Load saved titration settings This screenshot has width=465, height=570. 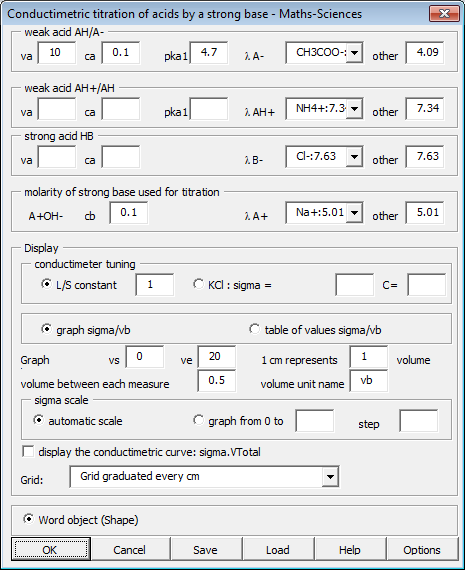tap(278, 549)
